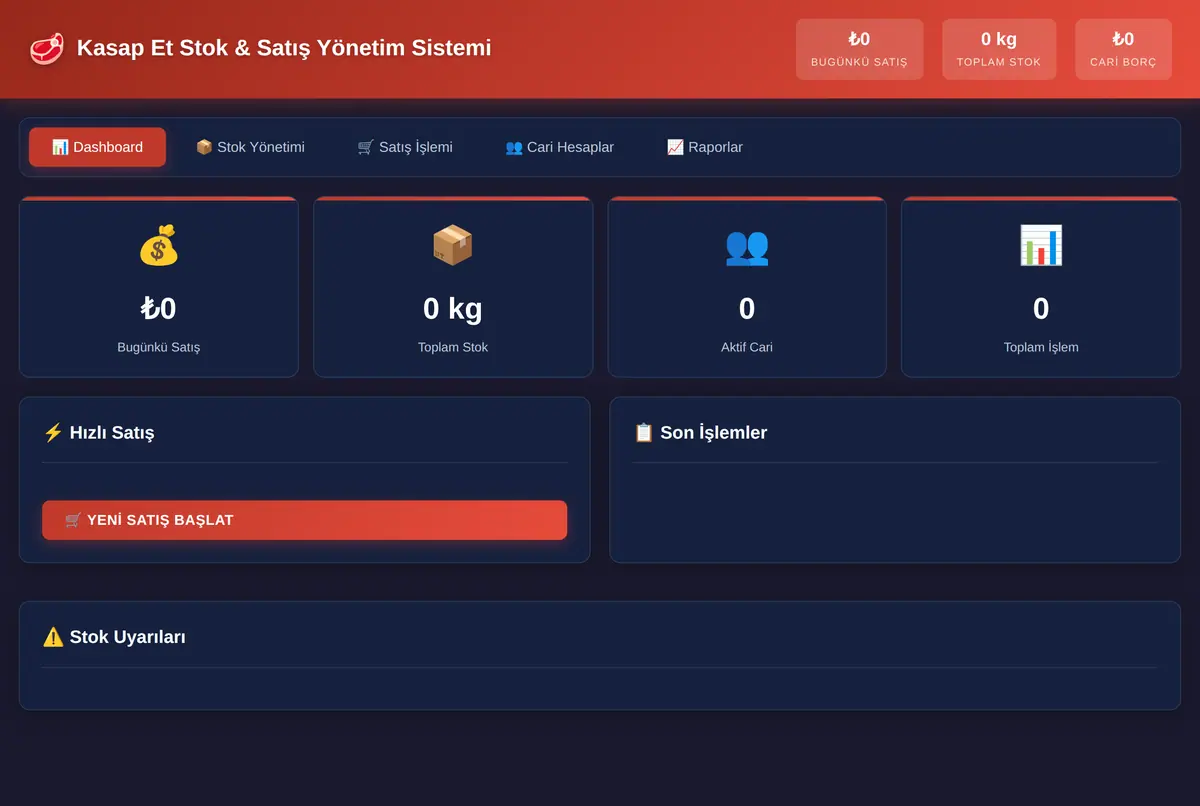
Task: Click the money bag icon
Action: tap(159, 245)
